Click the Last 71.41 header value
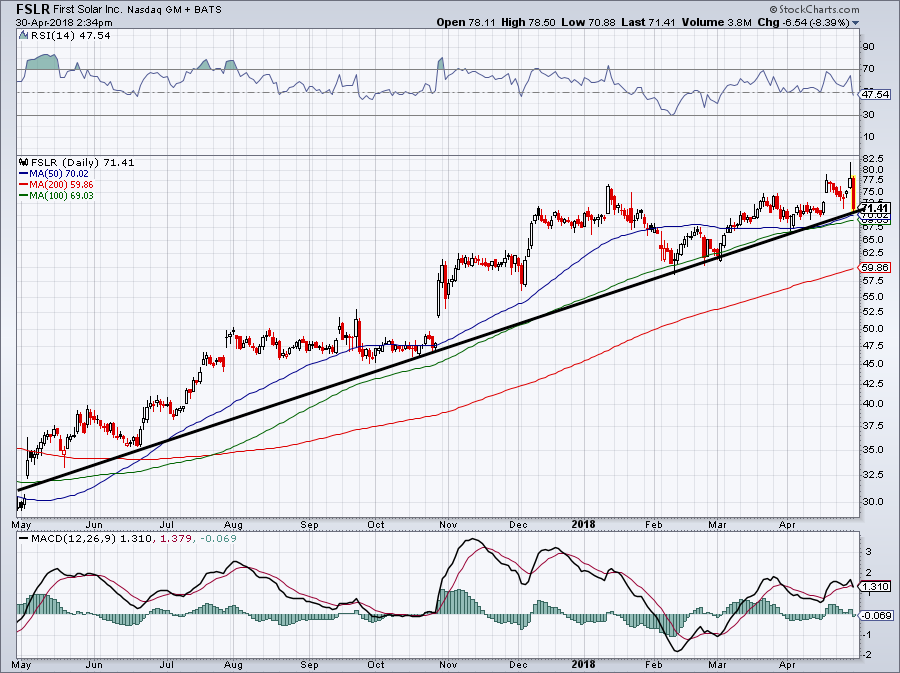The width and height of the screenshot is (900, 673). pyautogui.click(x=649, y=22)
